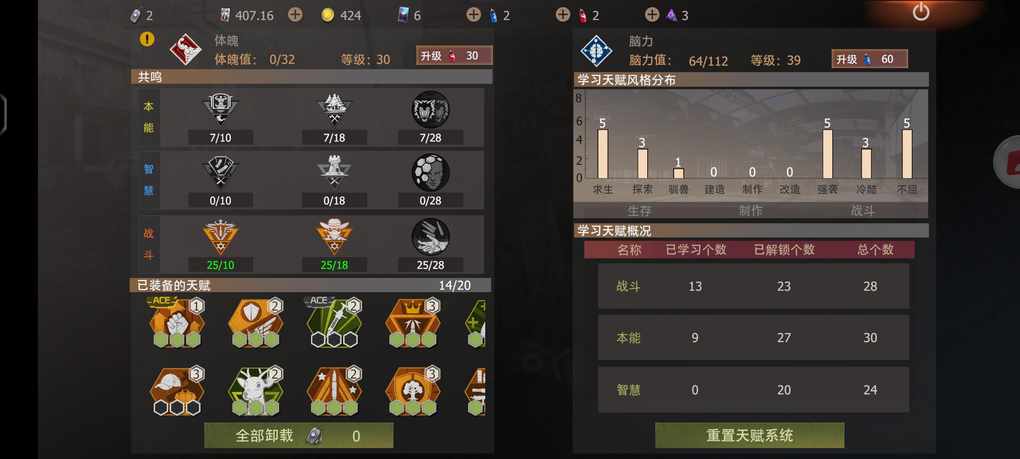Add more blue potions with plus button
Screen dimensions: 1020x459
click(x=474, y=14)
